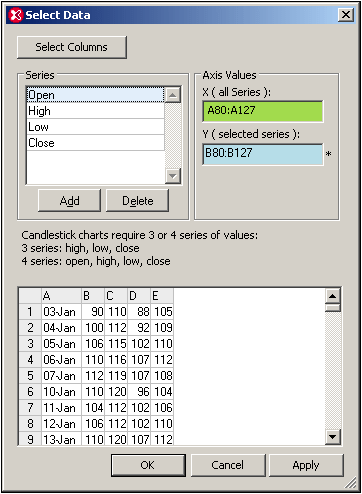Click the series list scroll down arrow
Image resolution: width=362 pixels, height=494 pixels.
tap(173, 176)
